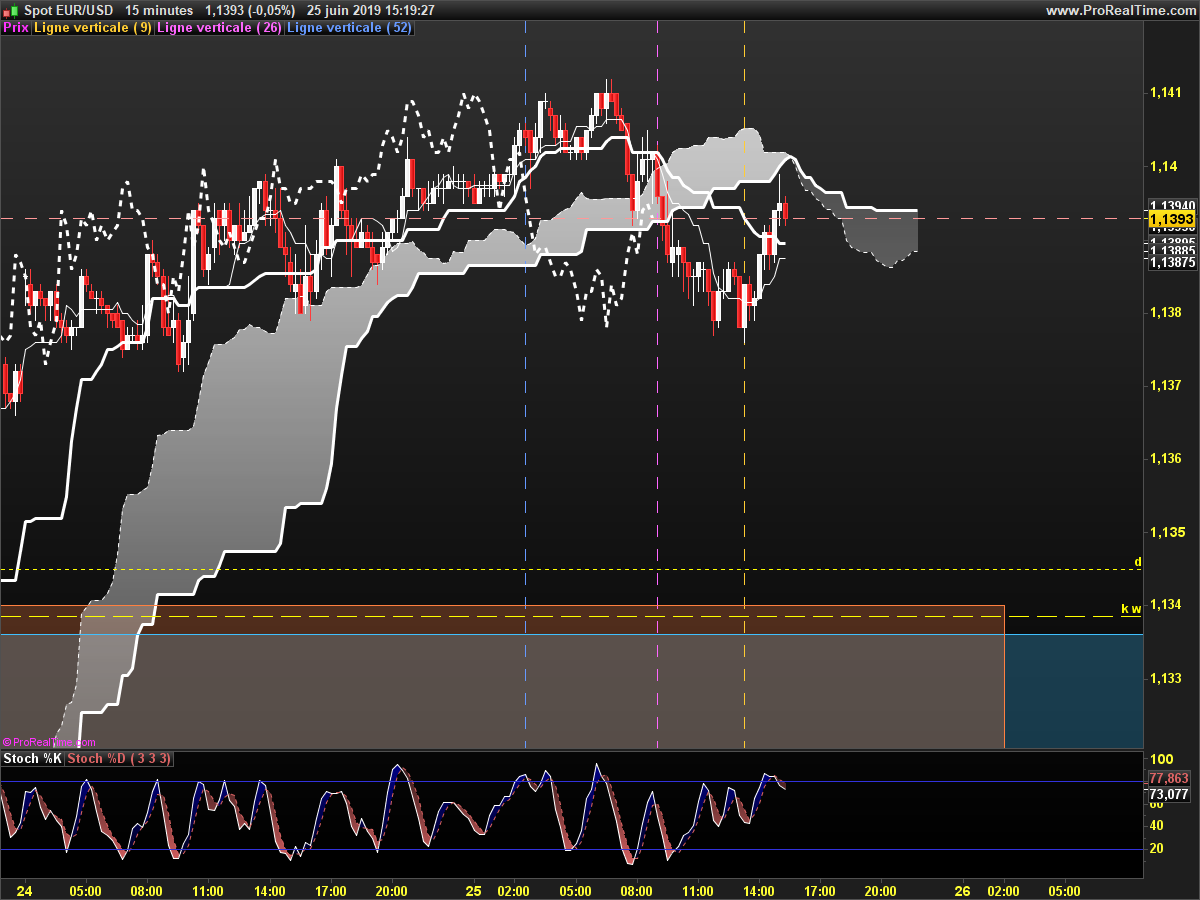Click the date 26 on the time axis
Image resolution: width=1200 pixels, height=900 pixels.
962,890
